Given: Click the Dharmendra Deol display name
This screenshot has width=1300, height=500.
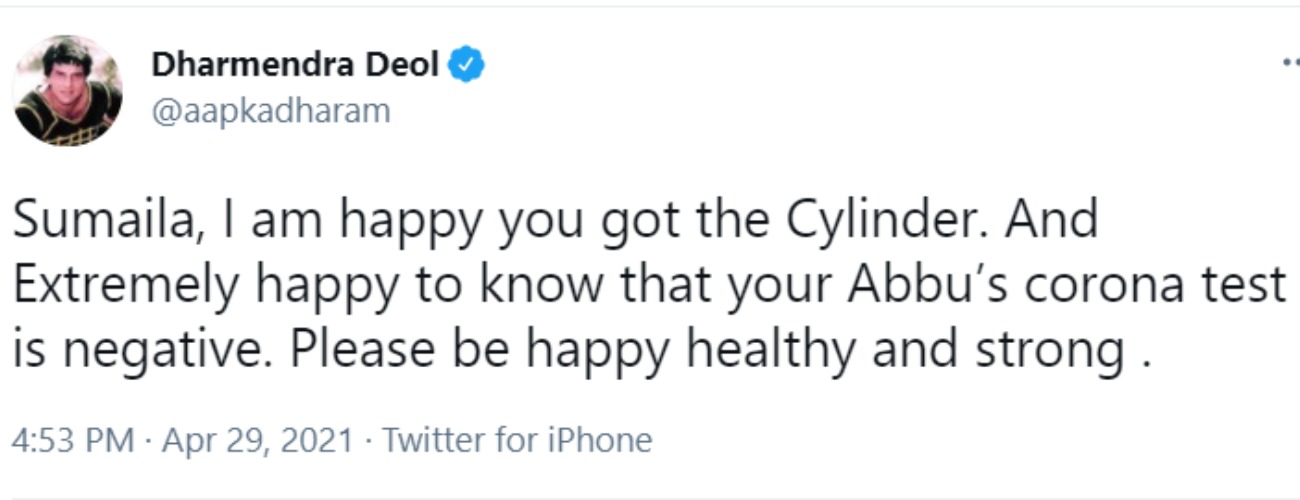Looking at the screenshot, I should (295, 65).
